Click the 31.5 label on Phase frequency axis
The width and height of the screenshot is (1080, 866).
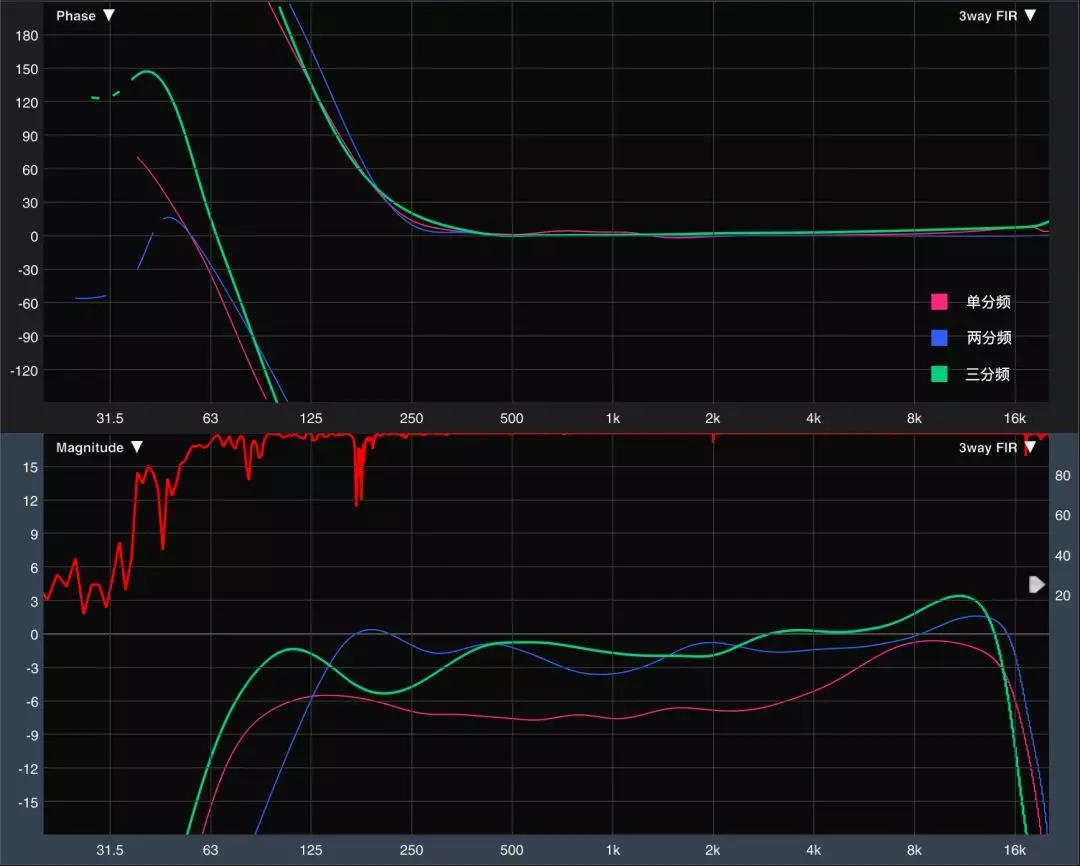point(109,418)
